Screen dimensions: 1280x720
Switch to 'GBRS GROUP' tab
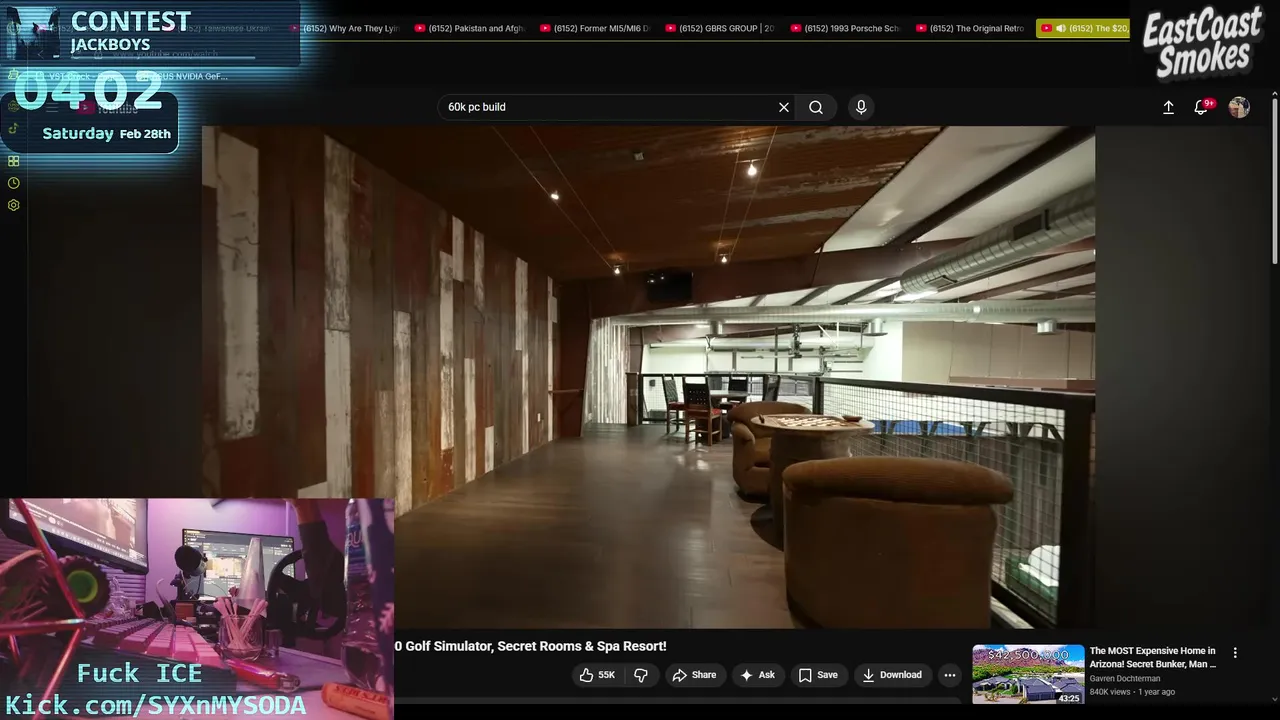click(x=721, y=28)
